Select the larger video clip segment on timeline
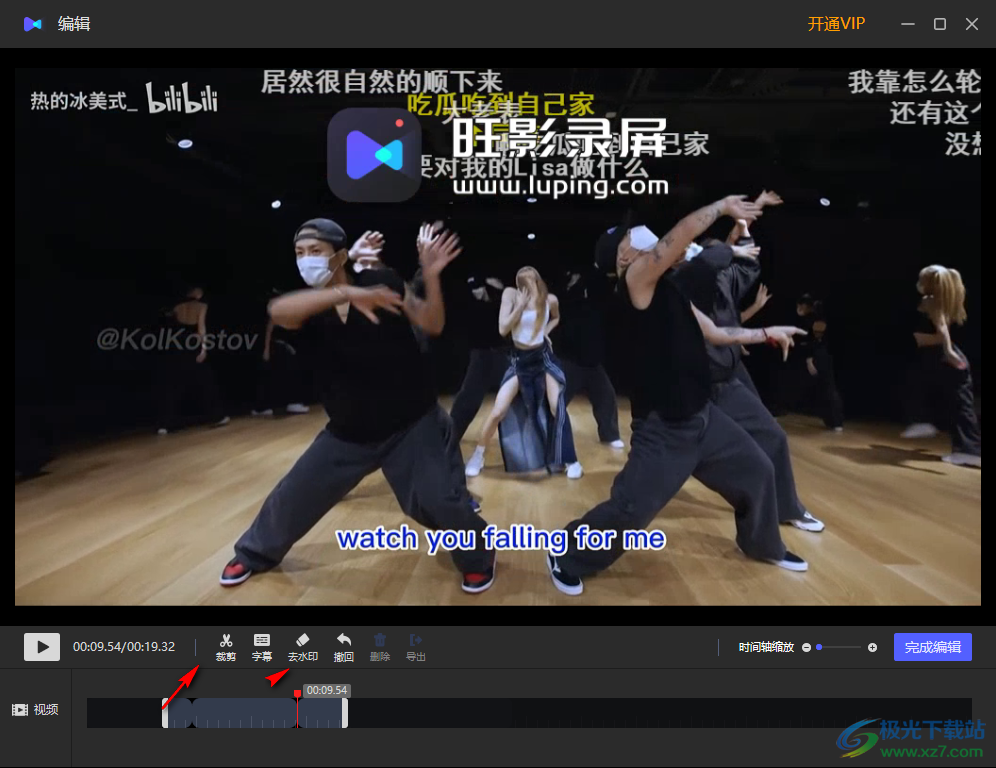996x768 pixels. pyautogui.click(x=244, y=713)
